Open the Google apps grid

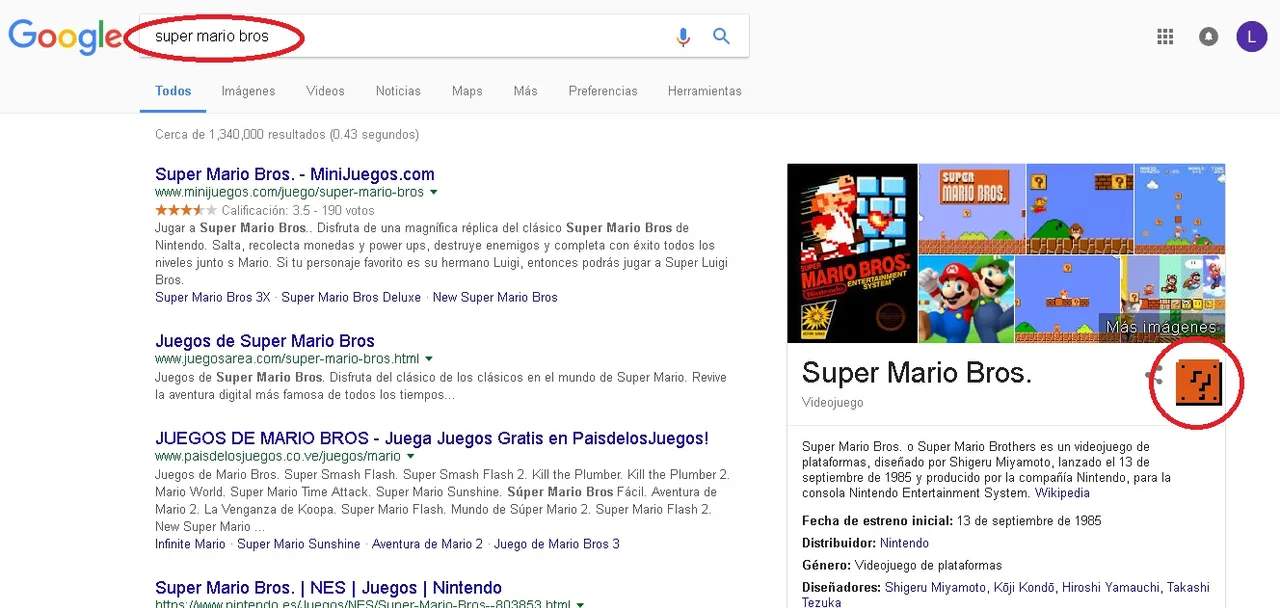coord(1165,37)
